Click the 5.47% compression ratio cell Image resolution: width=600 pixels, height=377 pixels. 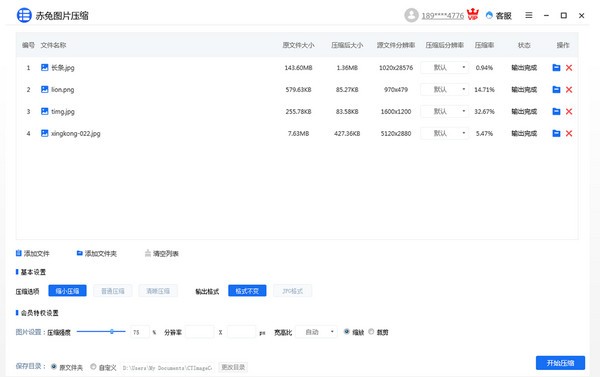click(x=484, y=133)
